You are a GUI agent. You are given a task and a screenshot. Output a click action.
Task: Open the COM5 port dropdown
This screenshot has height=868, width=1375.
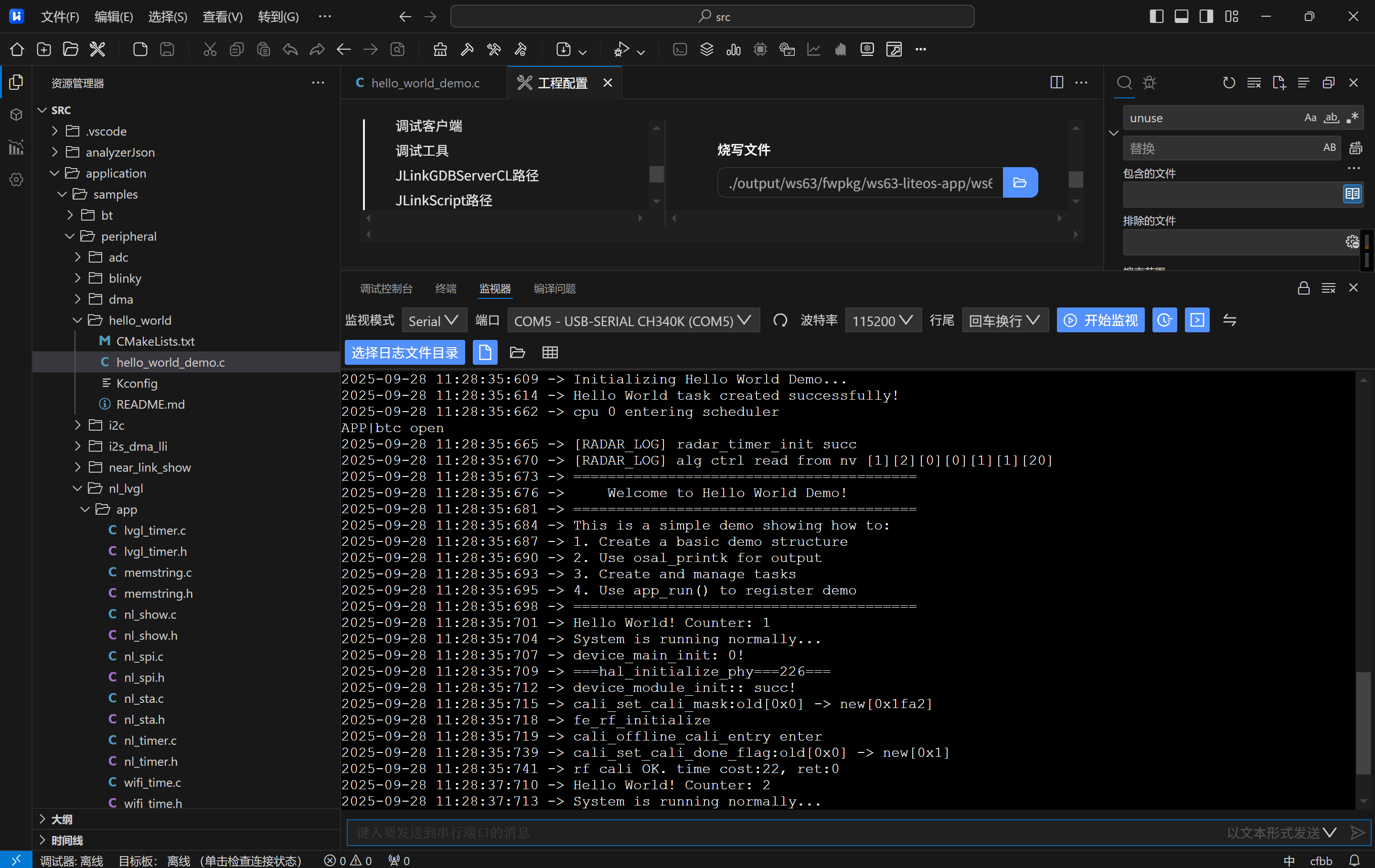click(x=633, y=321)
